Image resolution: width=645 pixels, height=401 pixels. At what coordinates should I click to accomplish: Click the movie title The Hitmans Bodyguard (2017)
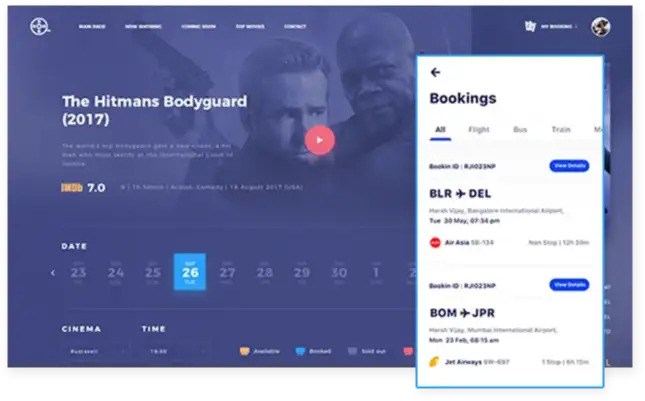(x=154, y=110)
